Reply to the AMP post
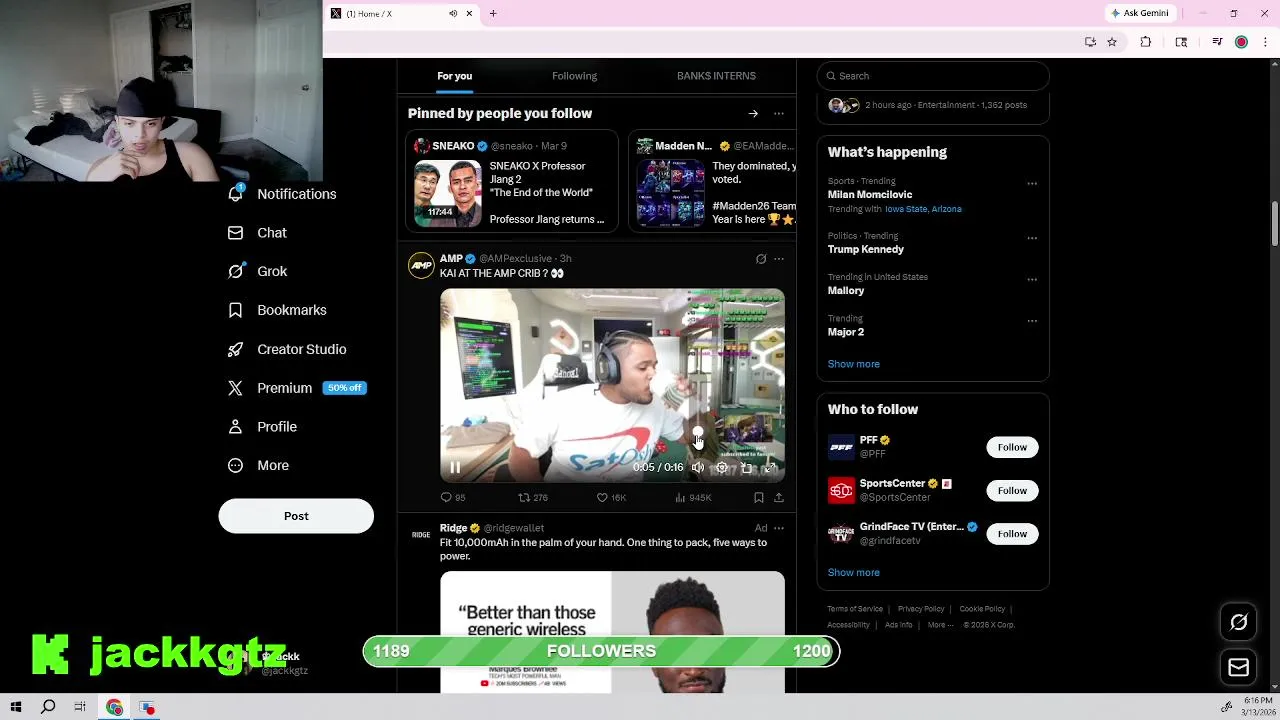Viewport: 1280px width, 720px height. coord(453,497)
